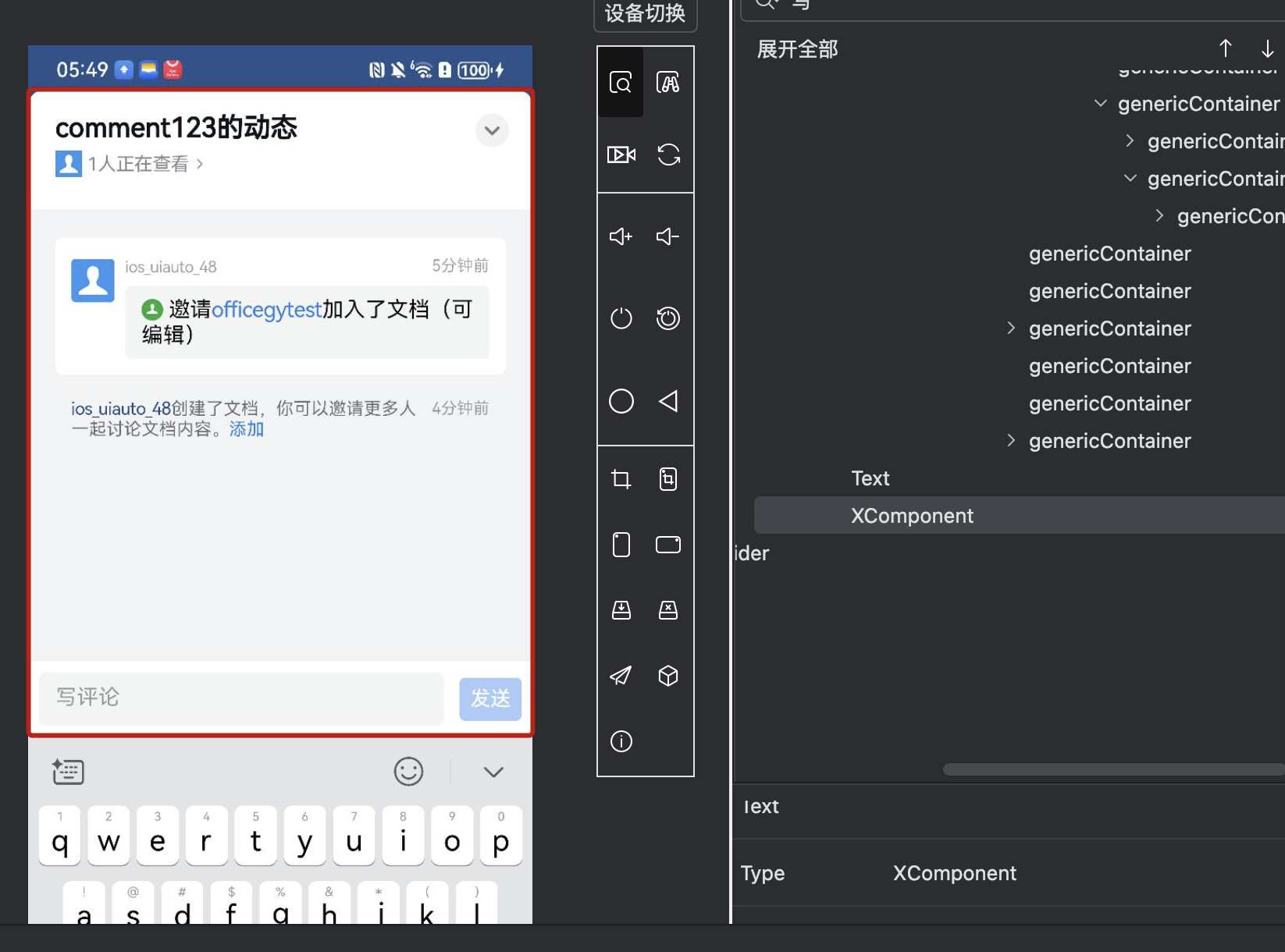
Task: Click the comment123的动态 title text
Action: 176,127
